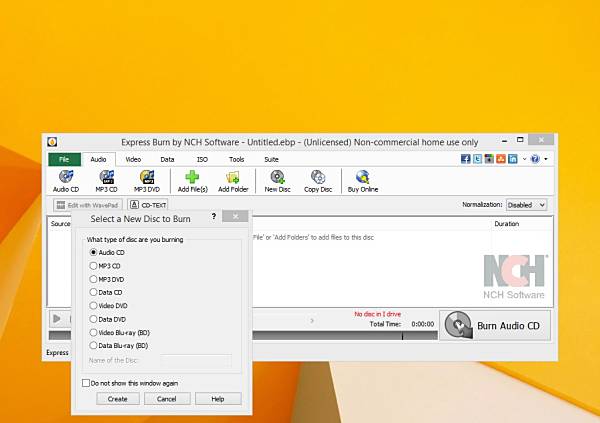Choose the MP3 DVD toolbar icon
Viewport: 600px width, 423px height.
point(147,181)
